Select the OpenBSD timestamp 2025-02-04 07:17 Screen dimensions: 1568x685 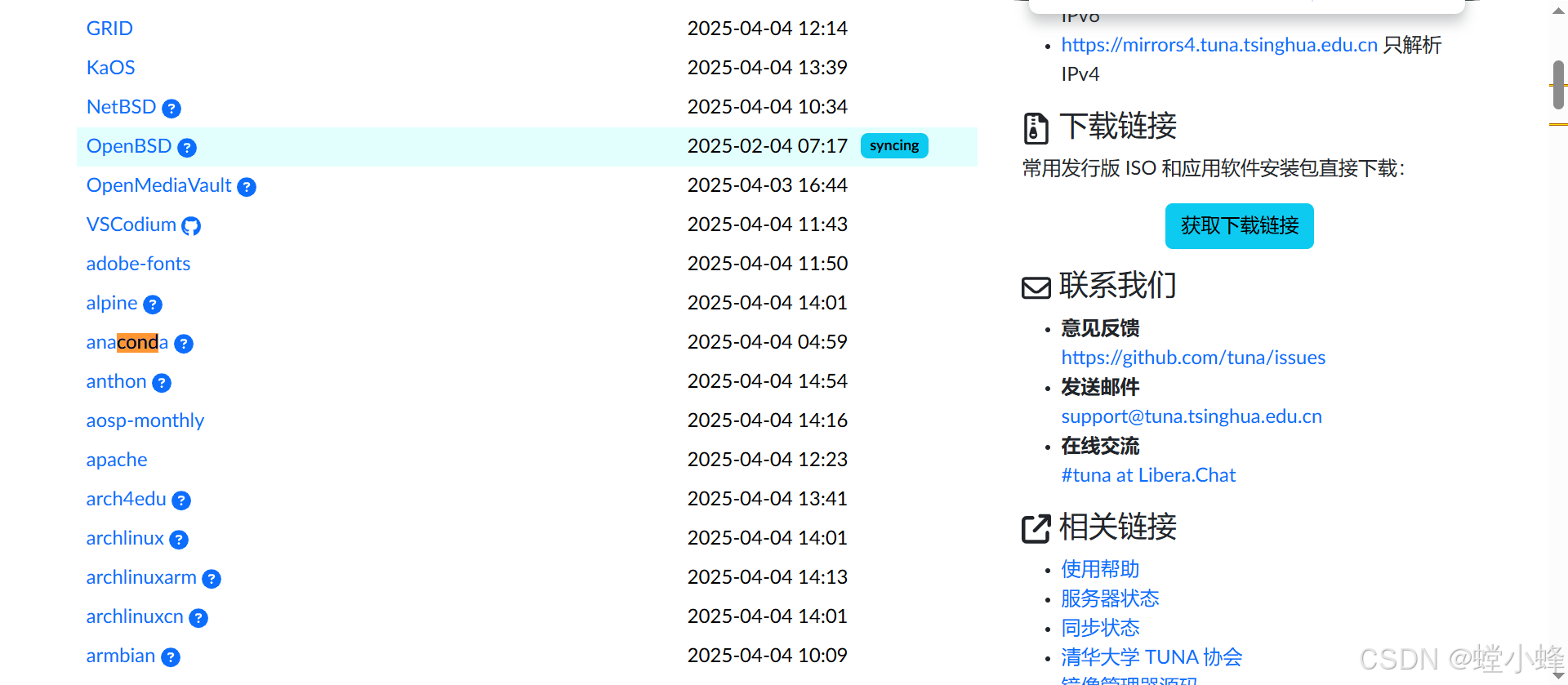coord(767,146)
